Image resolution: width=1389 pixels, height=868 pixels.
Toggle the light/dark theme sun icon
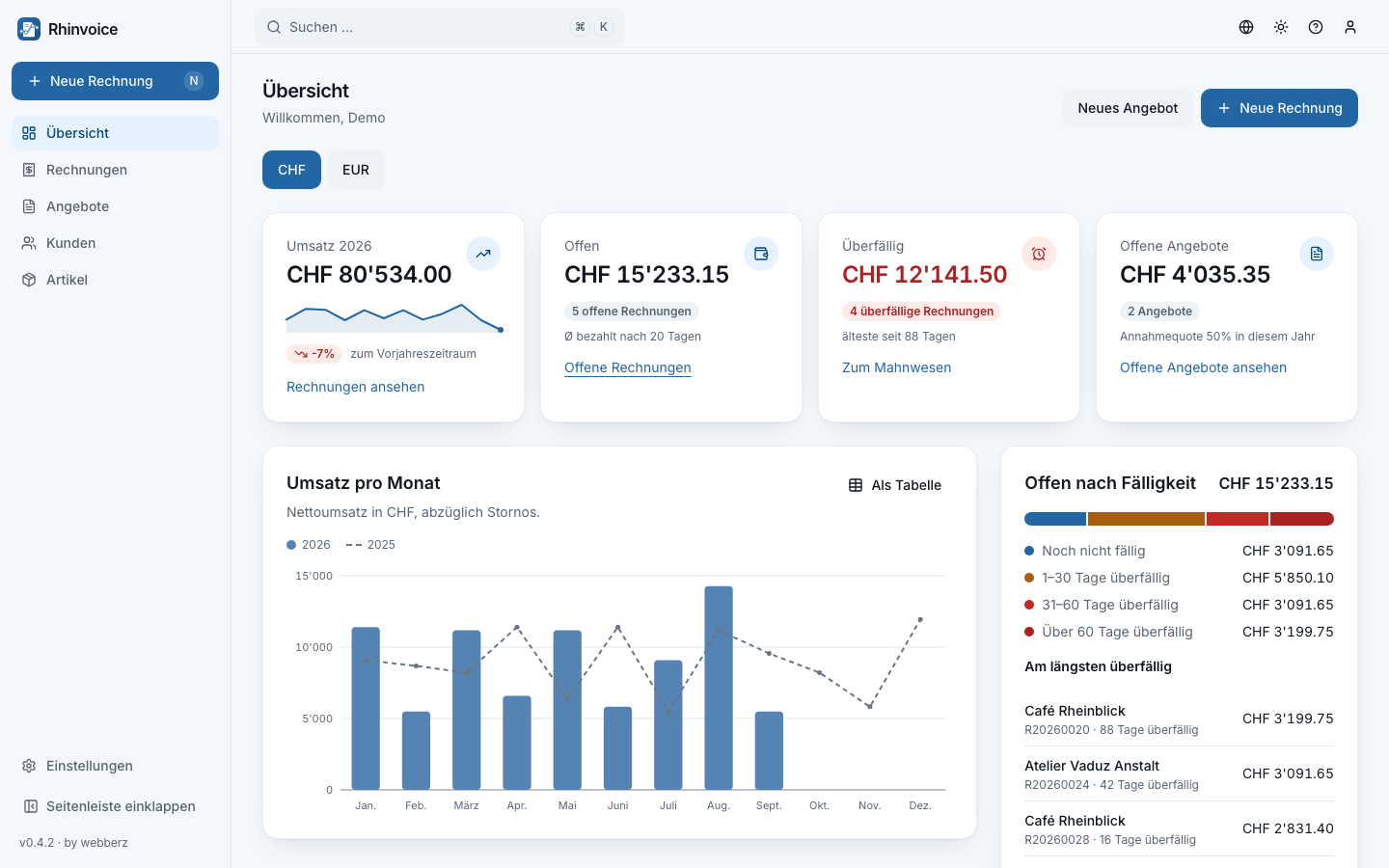pyautogui.click(x=1281, y=27)
